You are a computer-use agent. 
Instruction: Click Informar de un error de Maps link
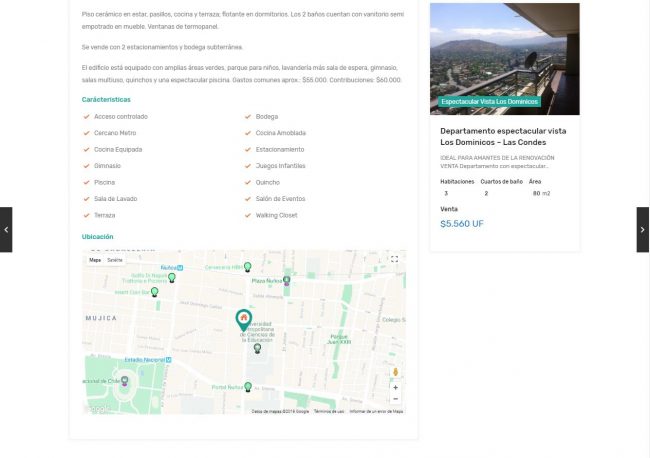pos(376,411)
